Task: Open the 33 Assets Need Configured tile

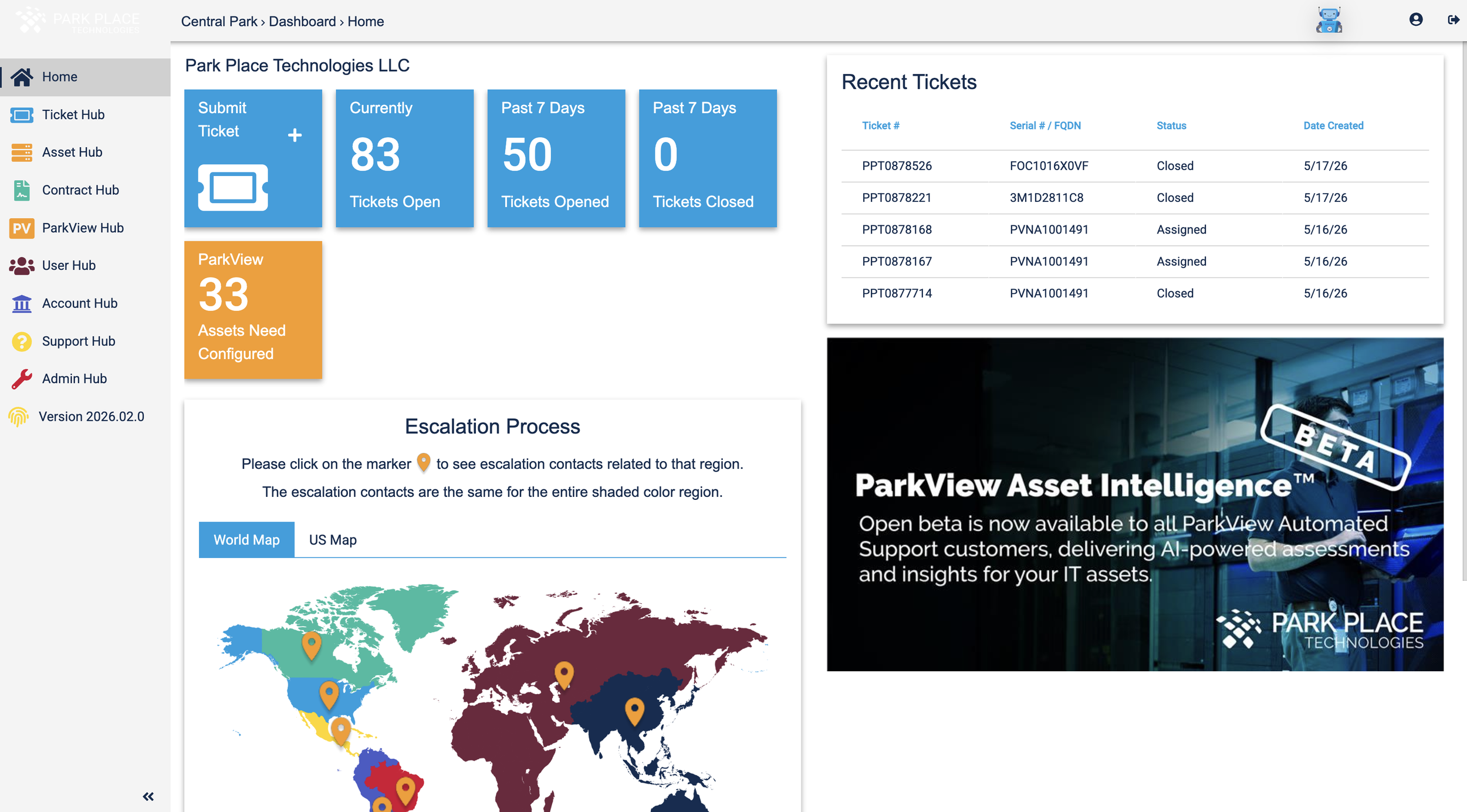Action: tap(253, 310)
